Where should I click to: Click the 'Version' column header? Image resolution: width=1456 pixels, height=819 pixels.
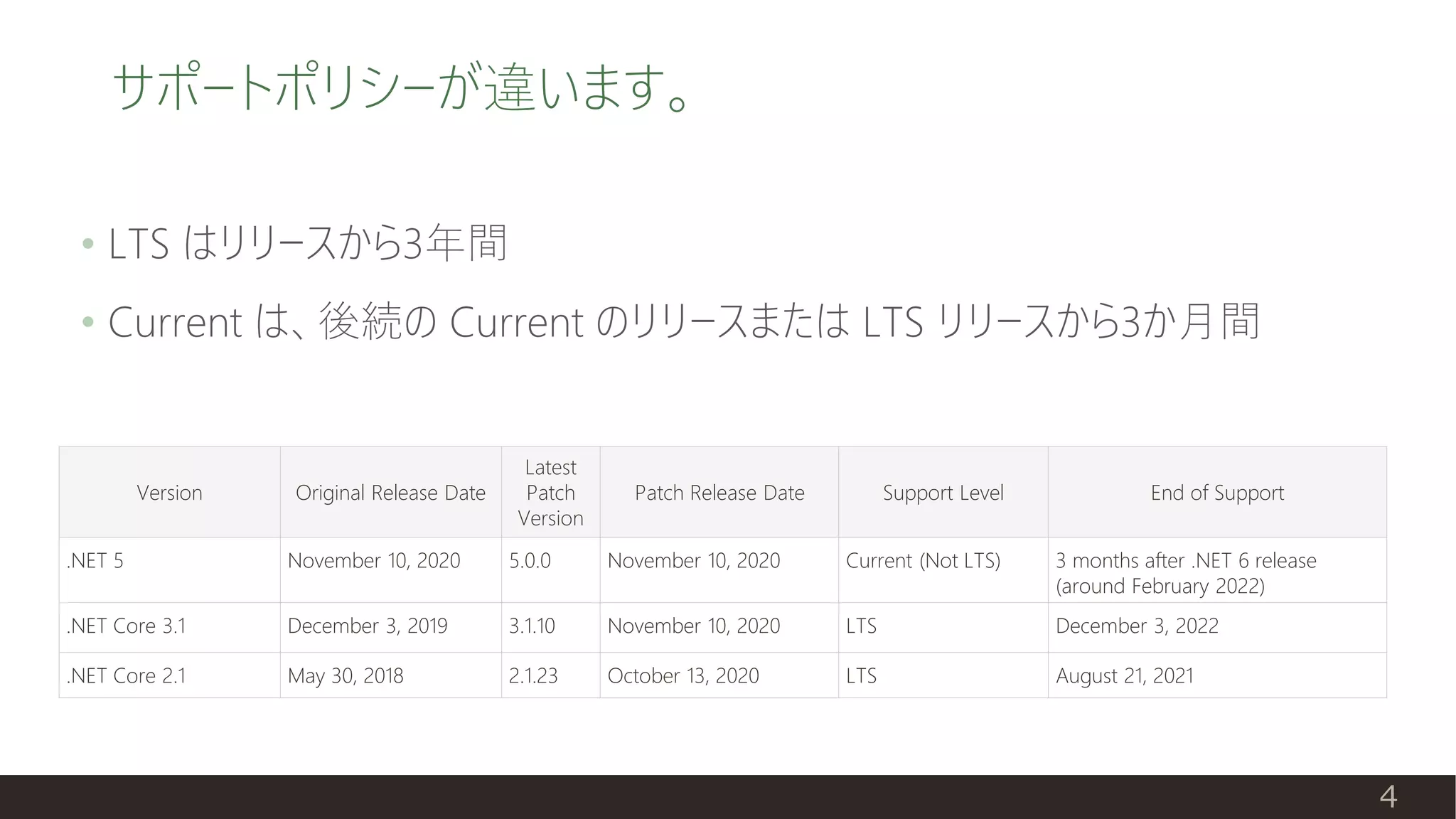pos(170,492)
